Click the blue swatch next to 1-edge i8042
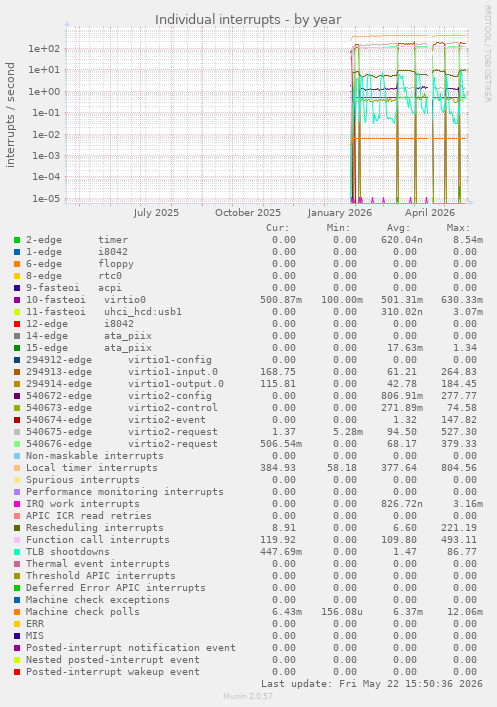The height and width of the screenshot is (707, 497). 17,252
